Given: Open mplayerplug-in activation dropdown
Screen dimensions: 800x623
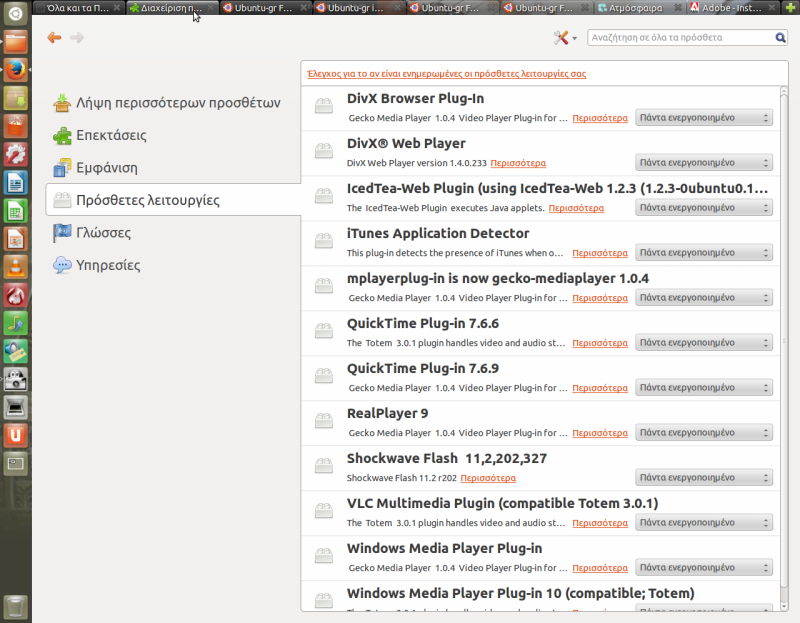Looking at the screenshot, I should 704,297.
